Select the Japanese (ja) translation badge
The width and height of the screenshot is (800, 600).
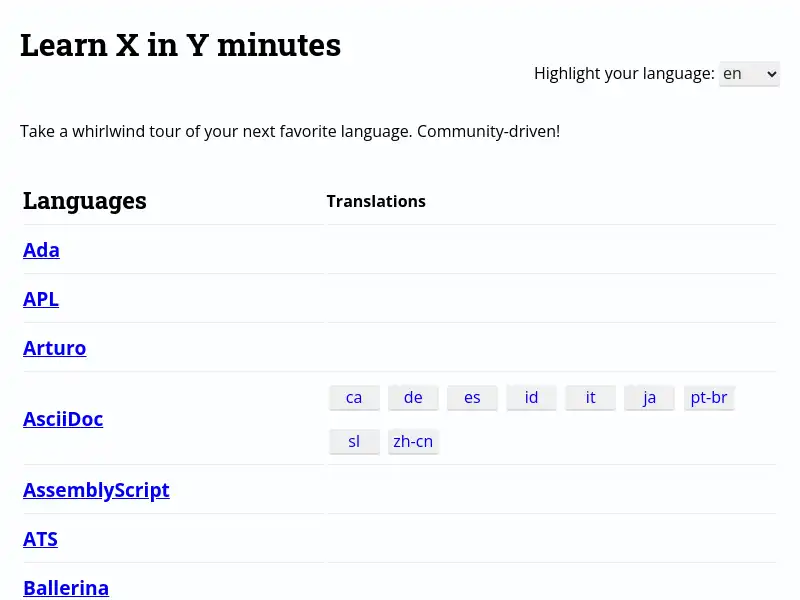[649, 397]
